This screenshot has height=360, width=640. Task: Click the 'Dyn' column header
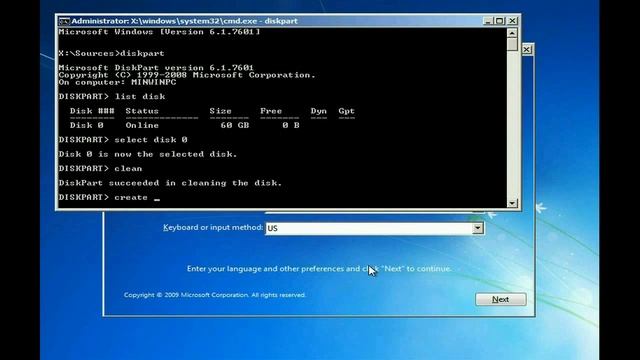coord(318,111)
